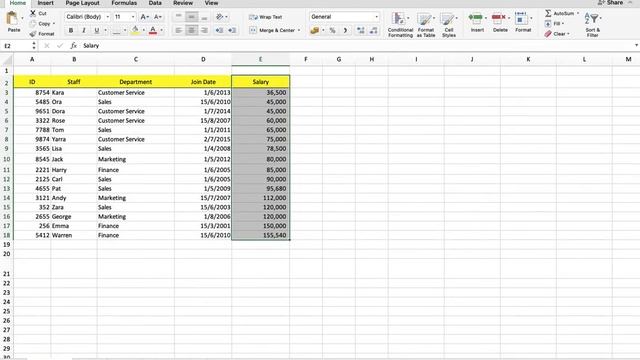Apply accounting currency number format
This screenshot has width=640, height=360.
314,30
